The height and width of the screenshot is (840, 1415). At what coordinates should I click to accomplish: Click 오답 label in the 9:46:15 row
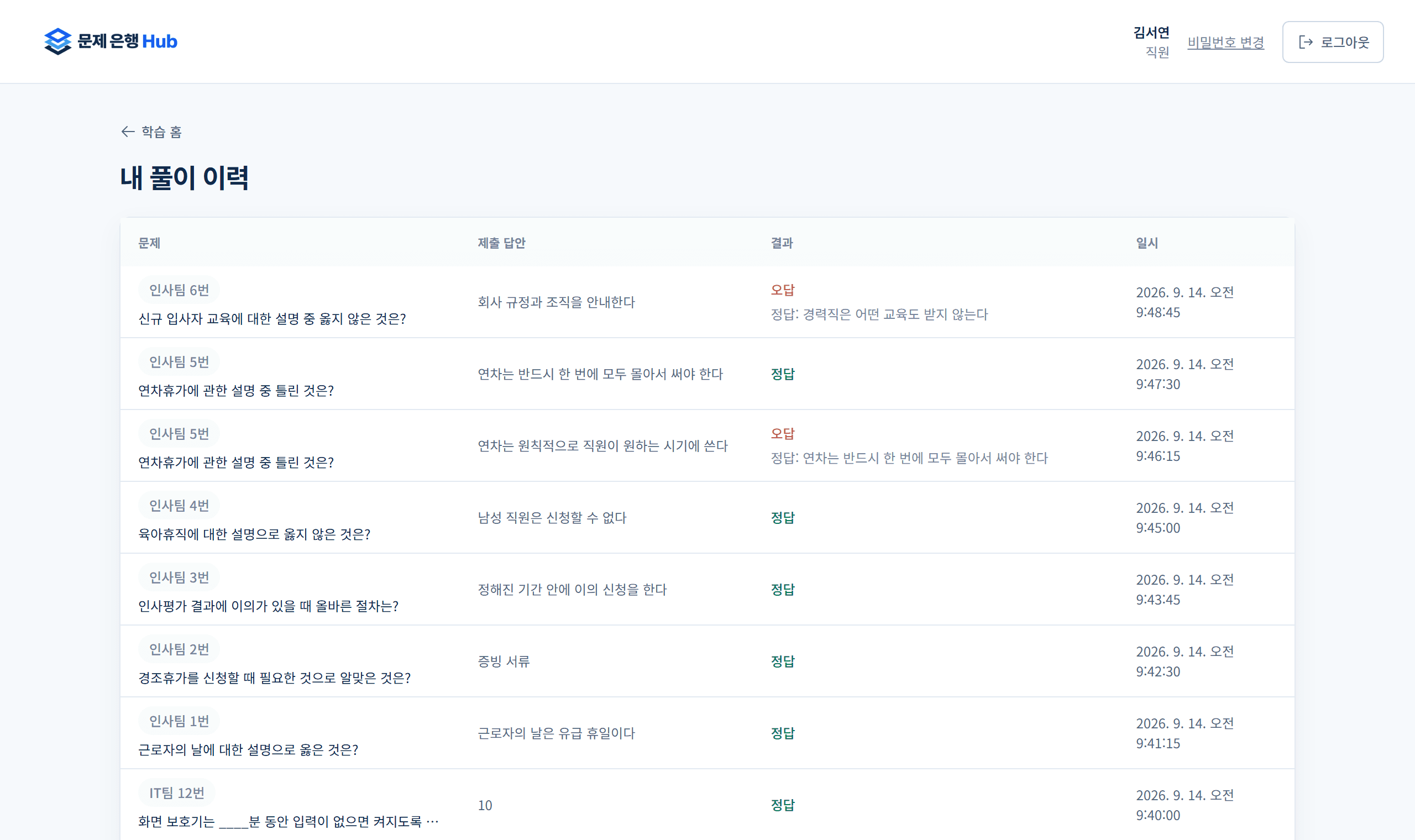[783, 434]
